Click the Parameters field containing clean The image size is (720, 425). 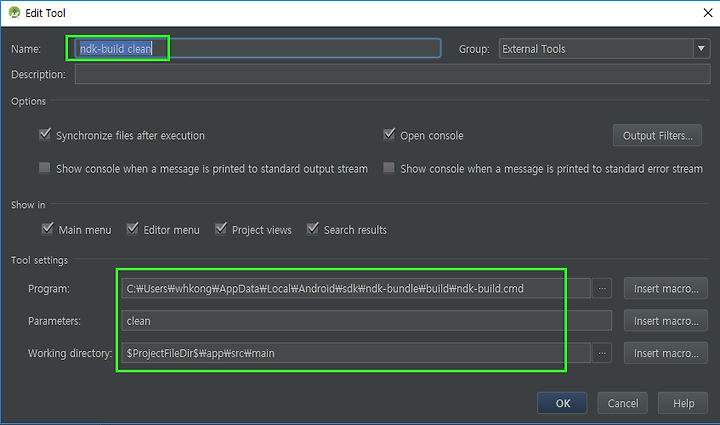pyautogui.click(x=366, y=321)
